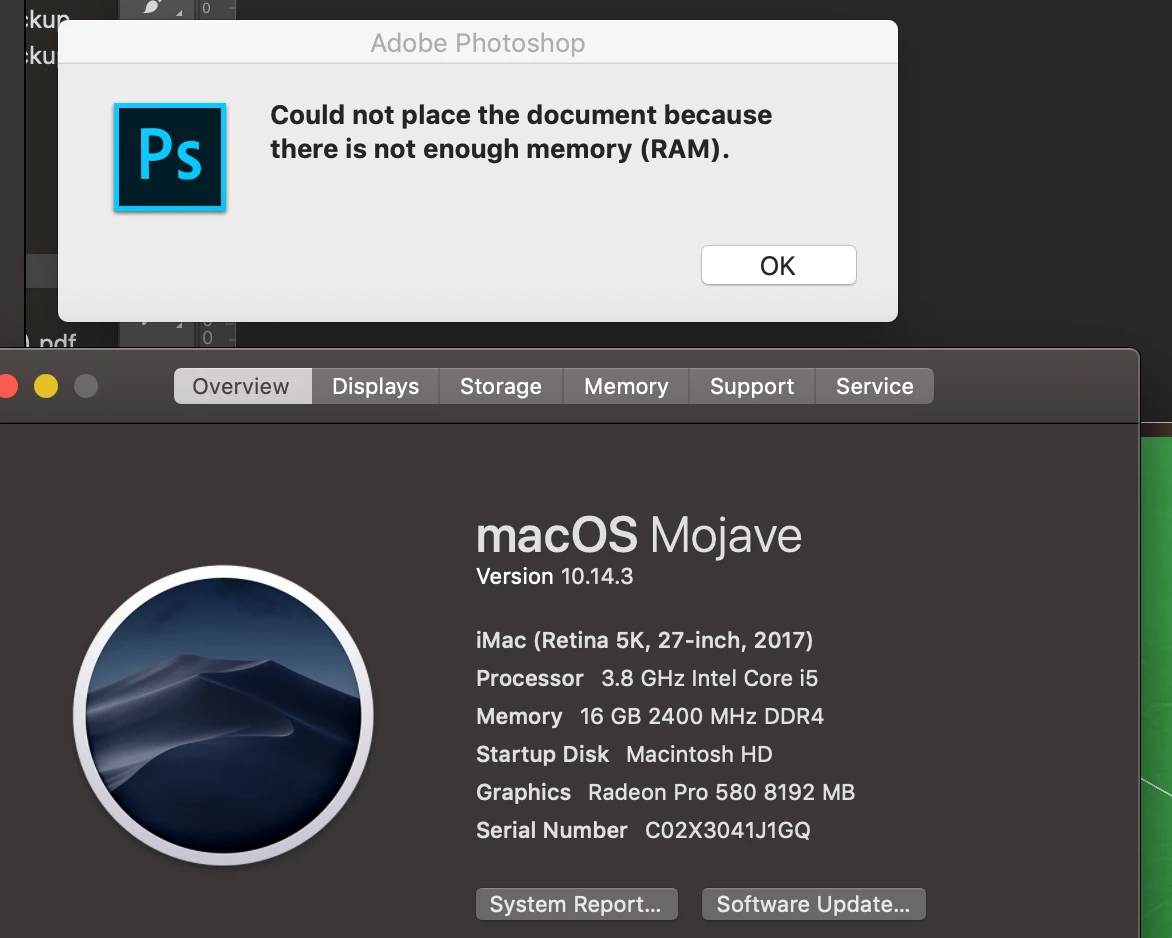1172x938 pixels.
Task: Open System Report
Action: (576, 904)
